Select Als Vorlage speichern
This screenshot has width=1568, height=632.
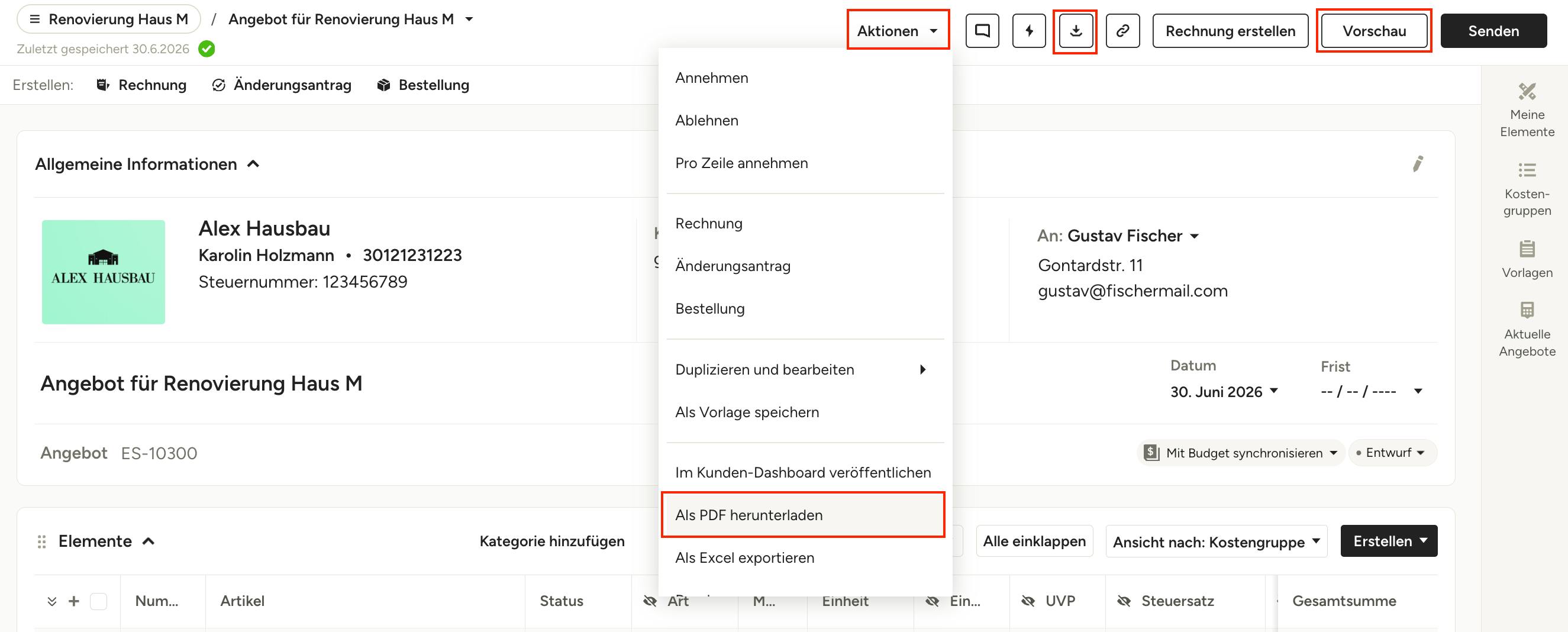[x=805, y=412]
